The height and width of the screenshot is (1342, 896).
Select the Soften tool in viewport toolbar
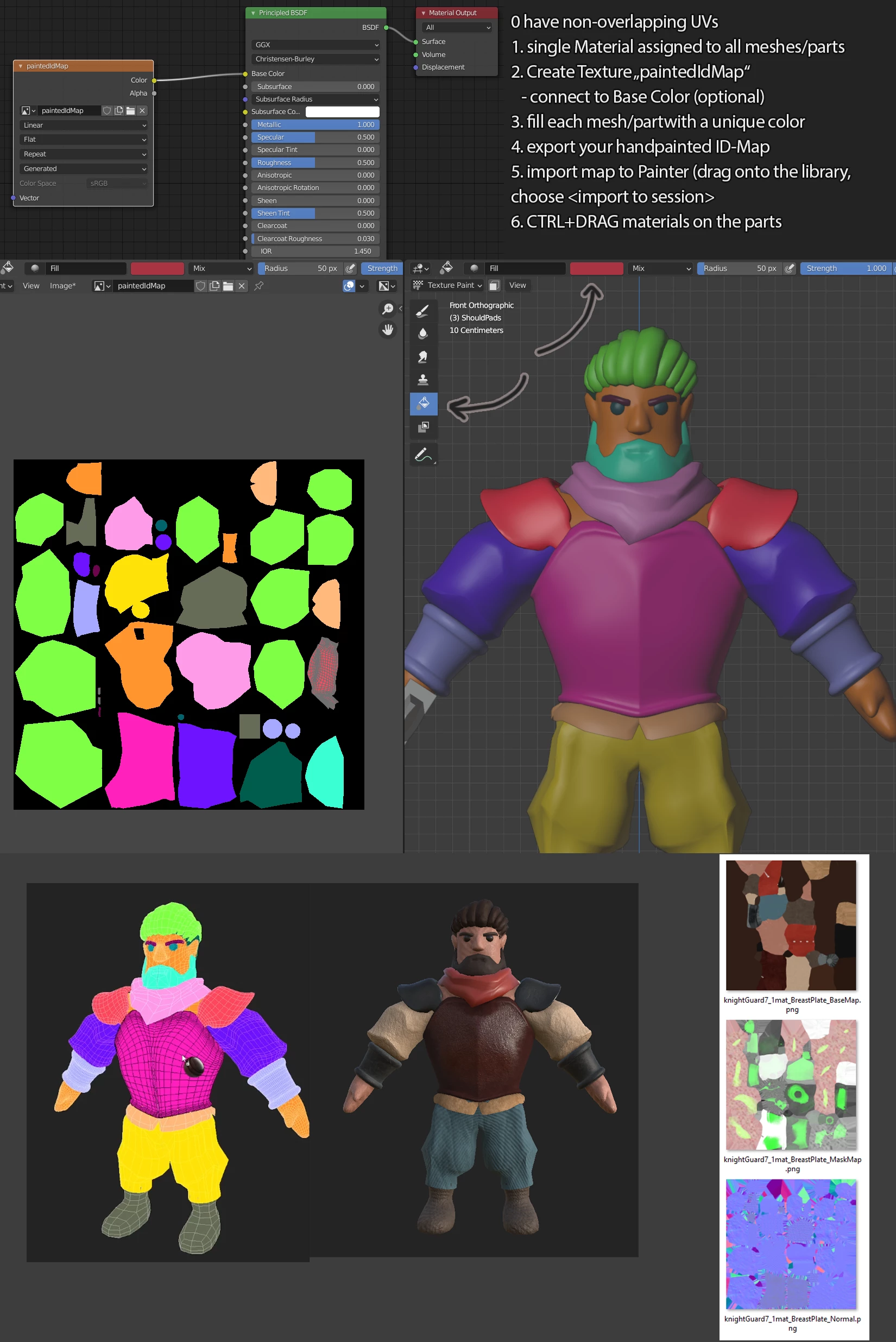(x=424, y=334)
